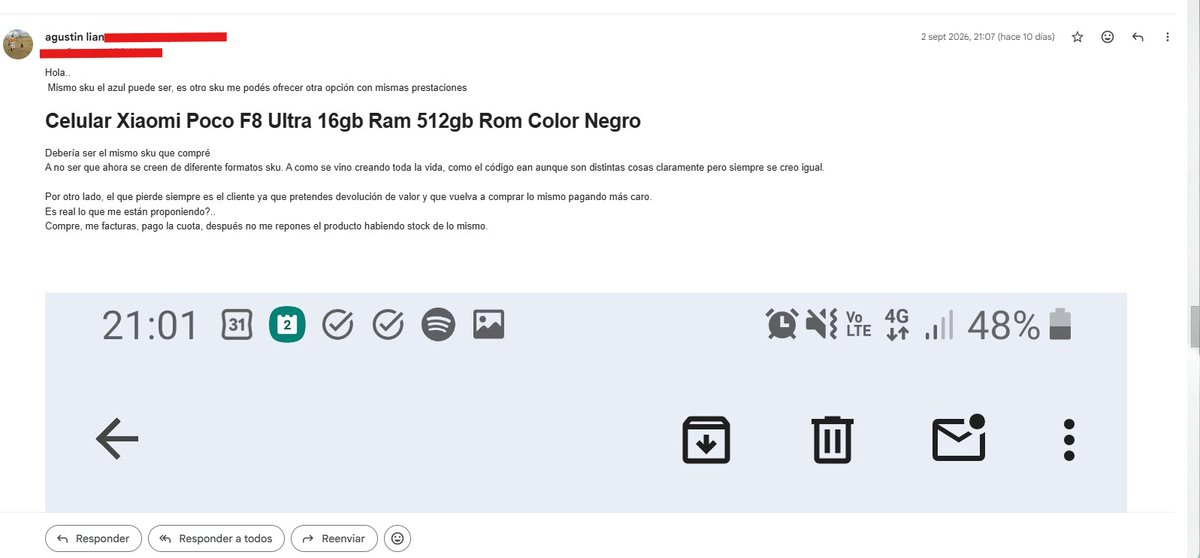Click heading Celular Xiaomi Poco F8 Ultra
Image resolution: width=1200 pixels, height=558 pixels.
[x=343, y=121]
